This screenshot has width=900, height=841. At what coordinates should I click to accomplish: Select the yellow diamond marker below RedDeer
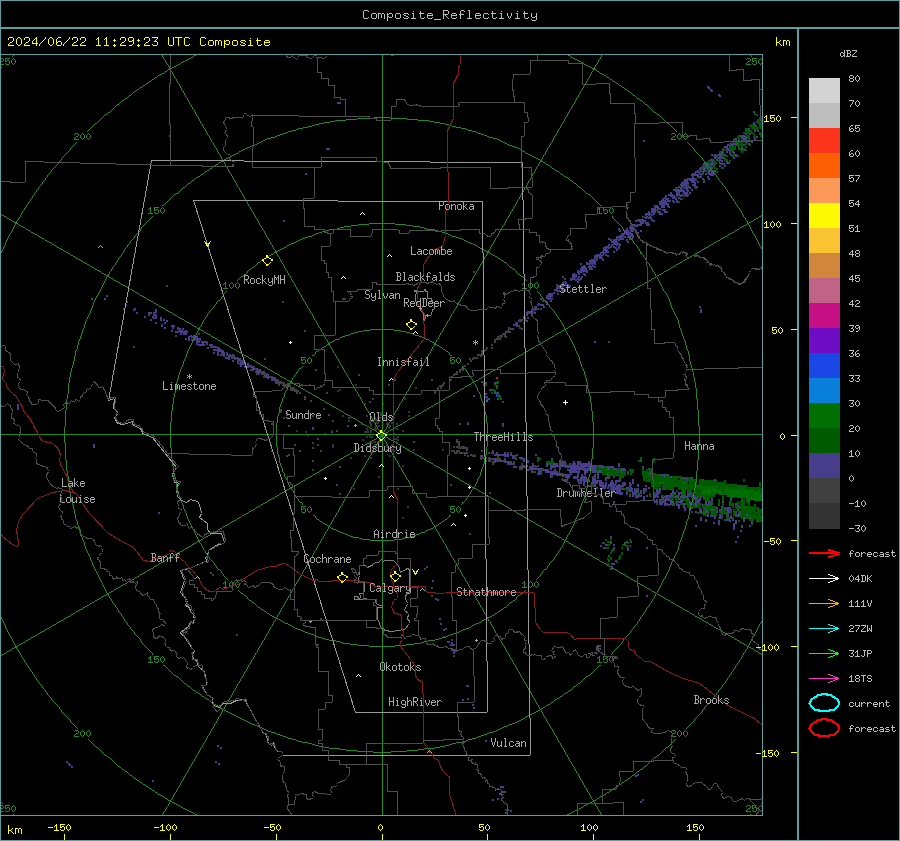pos(411,325)
